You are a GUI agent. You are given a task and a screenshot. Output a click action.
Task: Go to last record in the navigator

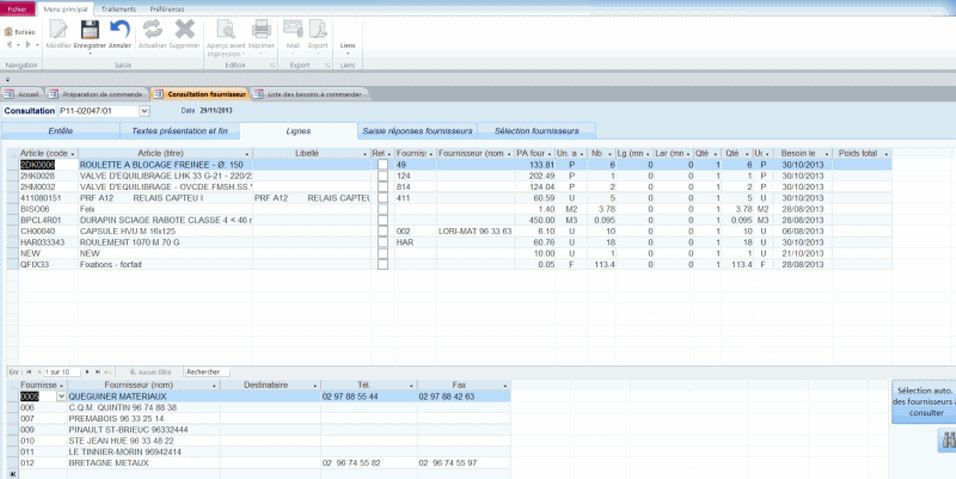tap(98, 372)
